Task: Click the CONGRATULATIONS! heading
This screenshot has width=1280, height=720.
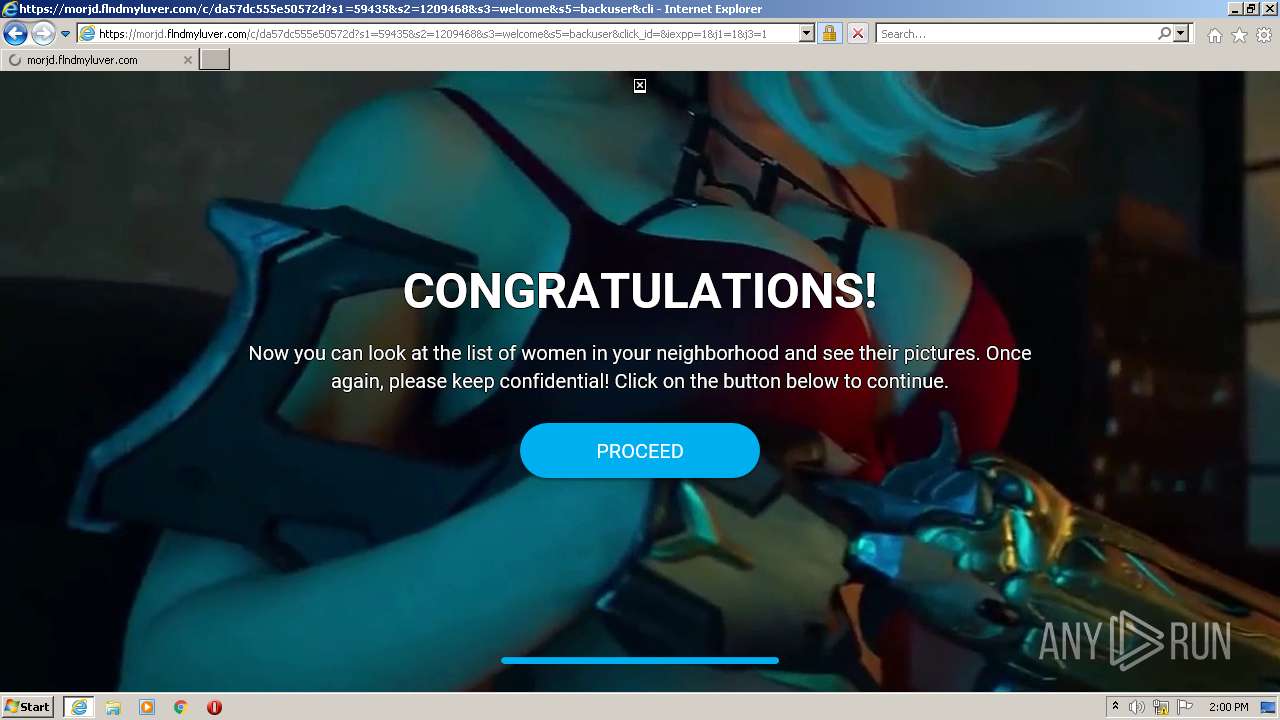Action: pyautogui.click(x=640, y=291)
